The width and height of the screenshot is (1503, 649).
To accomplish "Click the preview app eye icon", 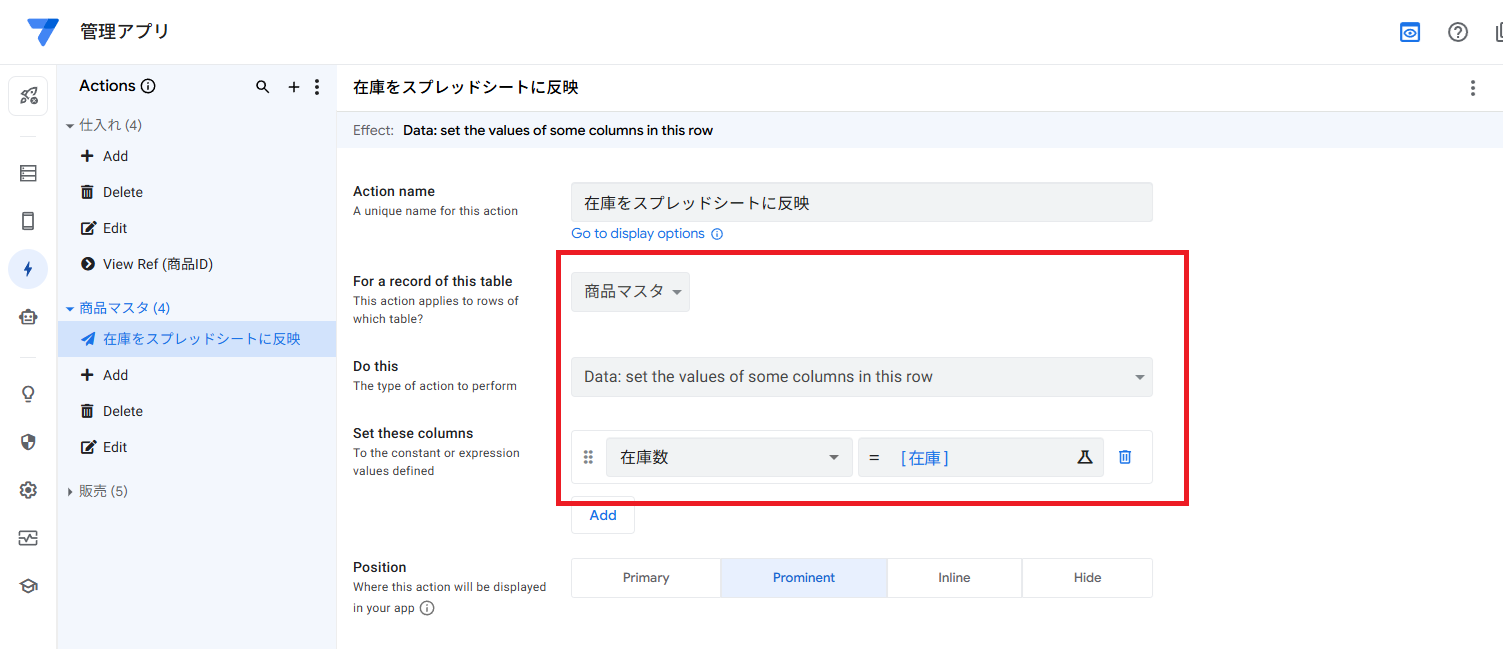I will [1410, 32].
